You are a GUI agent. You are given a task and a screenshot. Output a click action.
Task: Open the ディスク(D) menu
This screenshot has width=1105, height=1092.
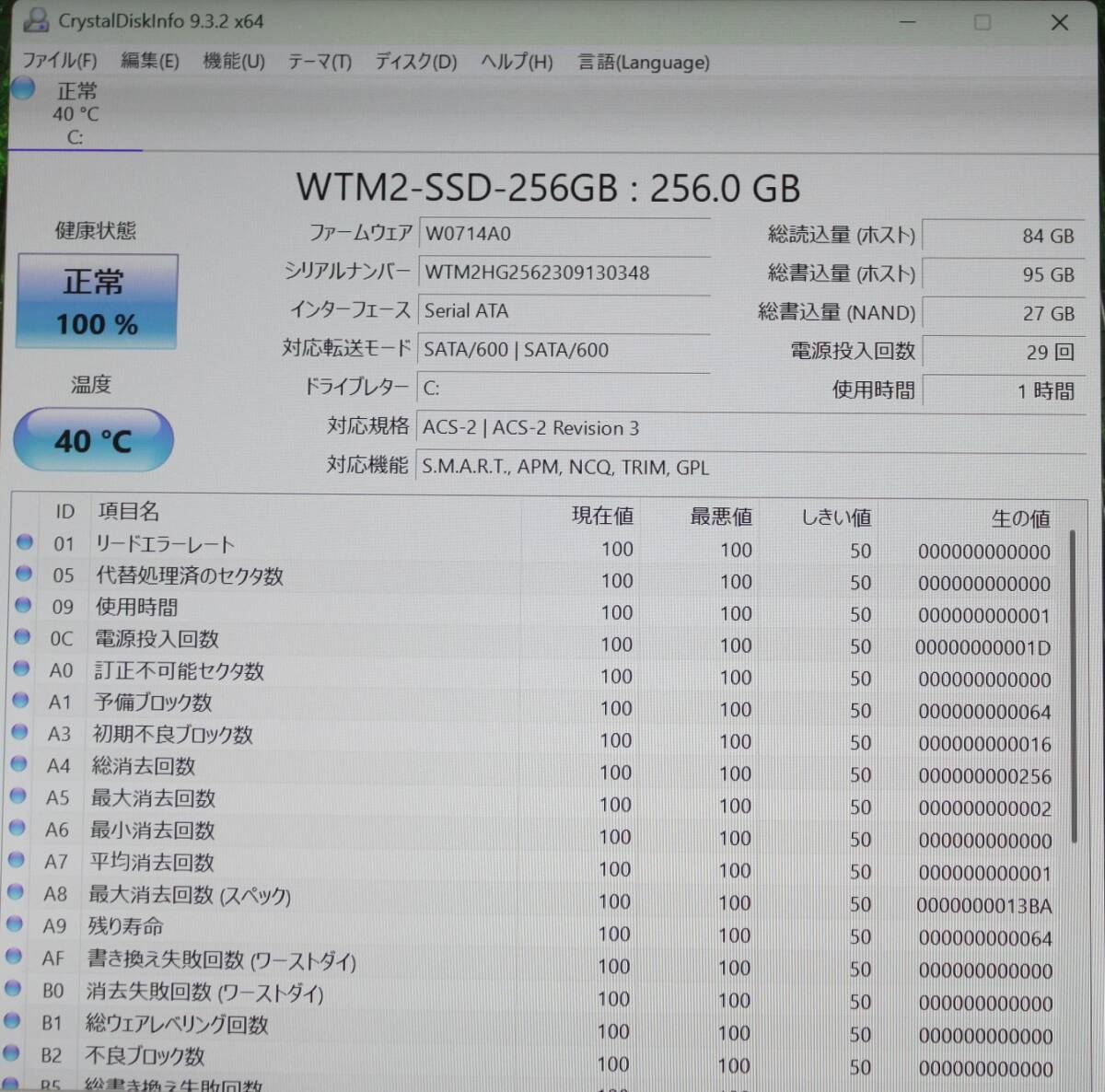(x=414, y=62)
